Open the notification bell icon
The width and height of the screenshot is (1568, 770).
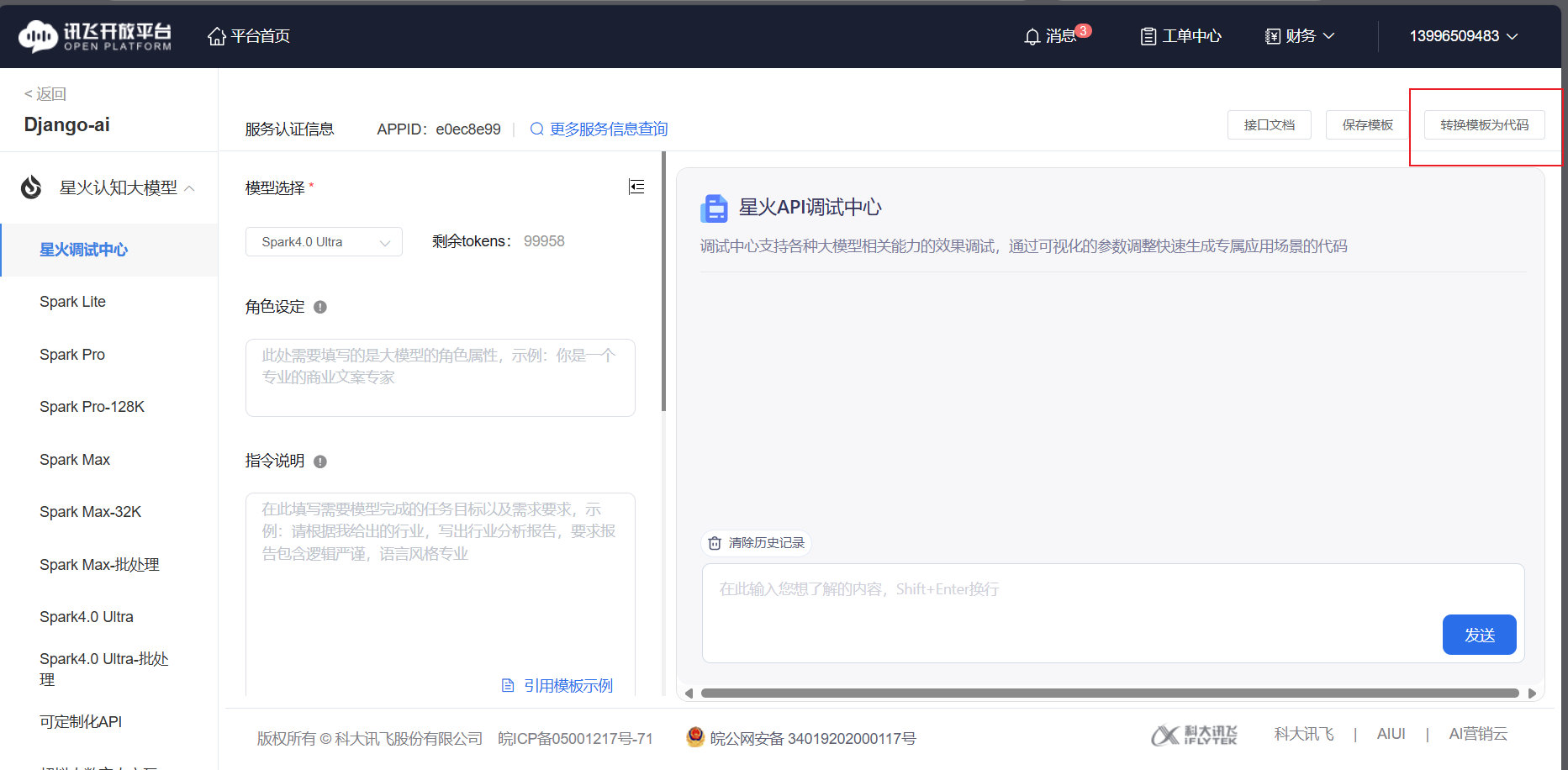click(1032, 36)
